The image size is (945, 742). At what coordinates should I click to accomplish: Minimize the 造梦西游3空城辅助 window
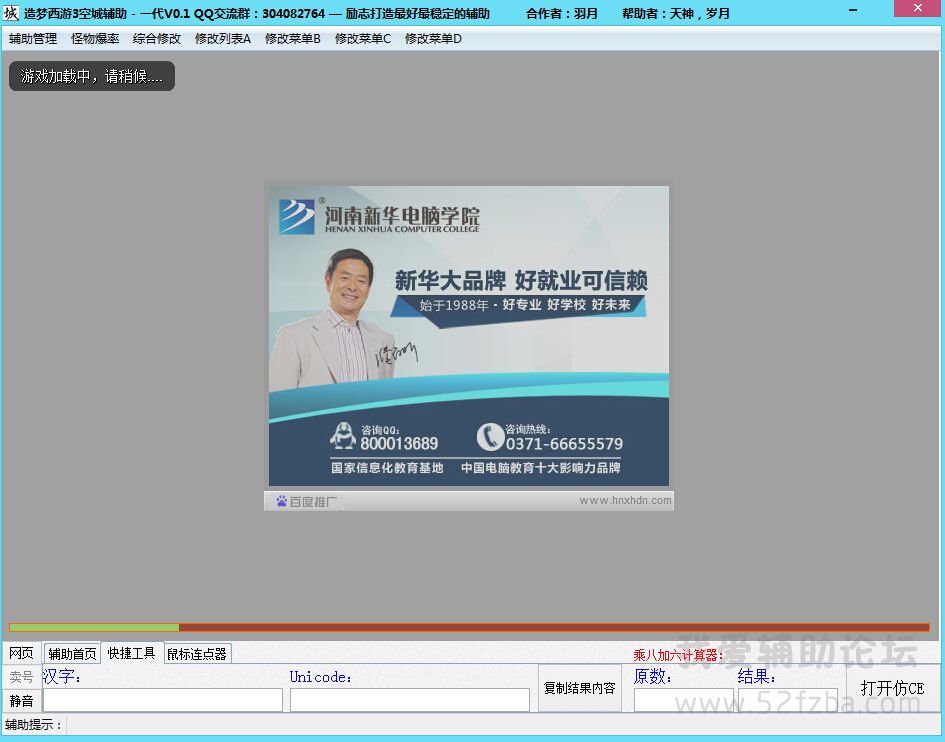[x=853, y=10]
